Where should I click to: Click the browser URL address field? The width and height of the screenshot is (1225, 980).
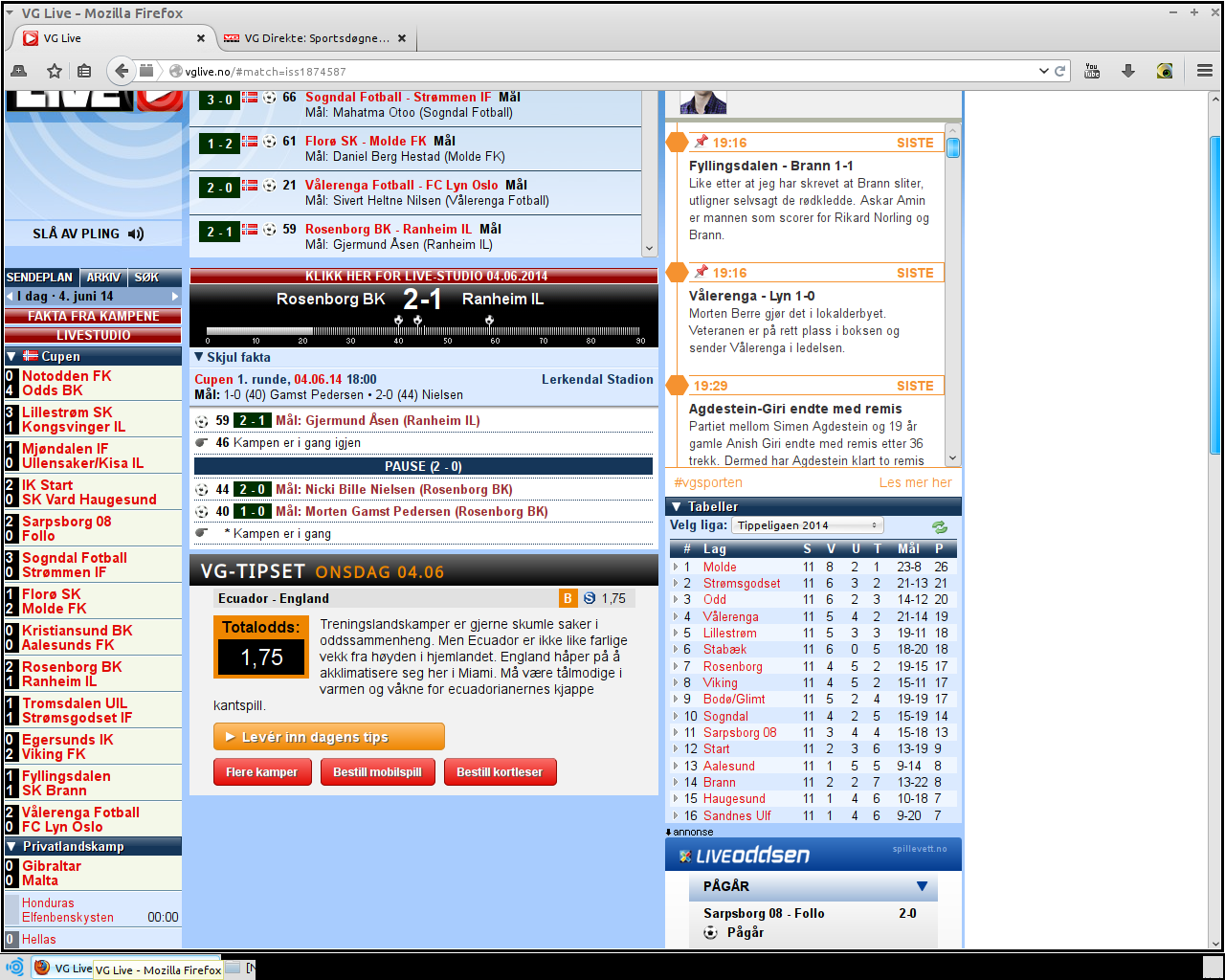tap(603, 72)
